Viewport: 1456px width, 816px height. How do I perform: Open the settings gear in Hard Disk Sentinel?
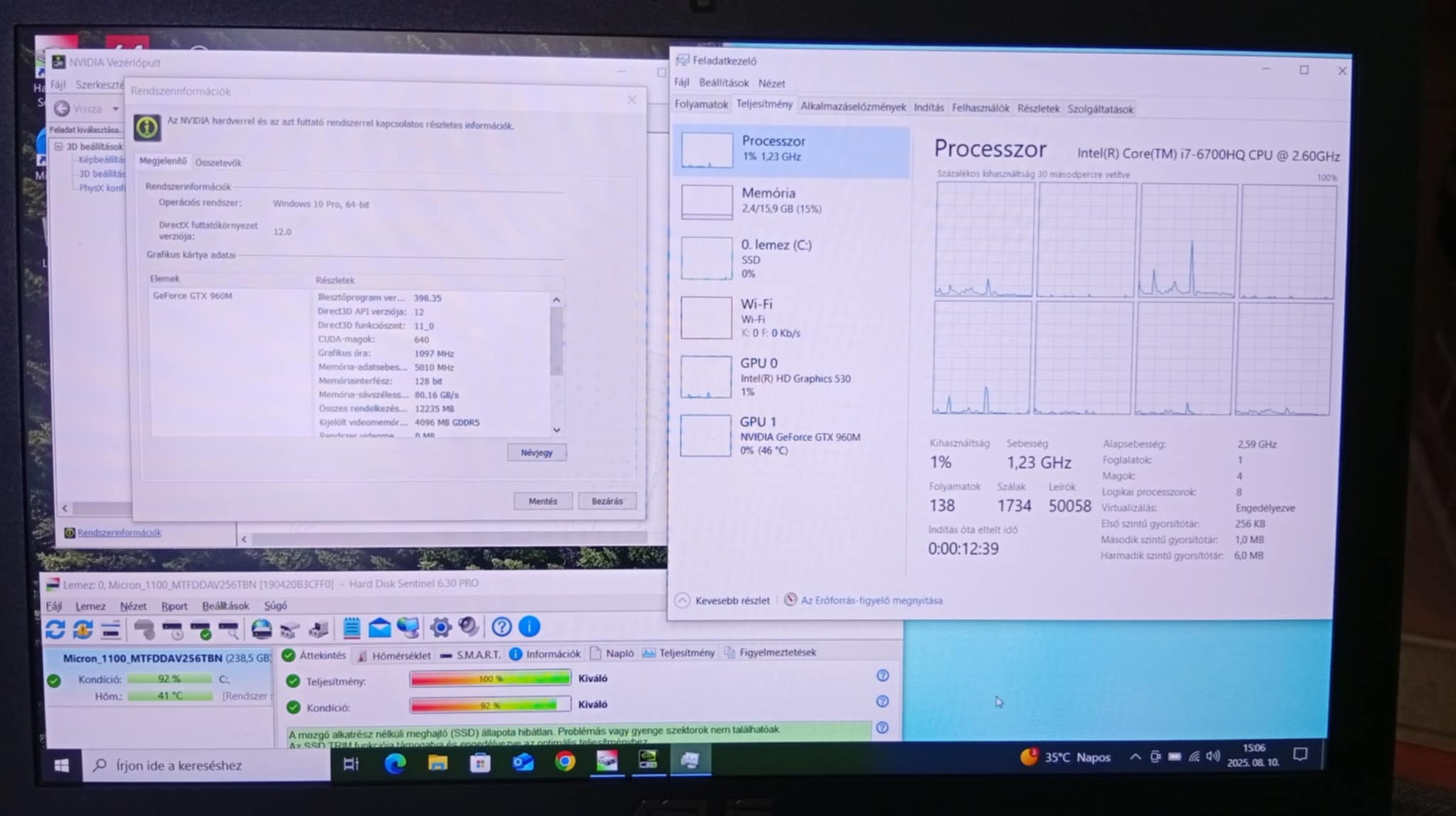pos(440,627)
